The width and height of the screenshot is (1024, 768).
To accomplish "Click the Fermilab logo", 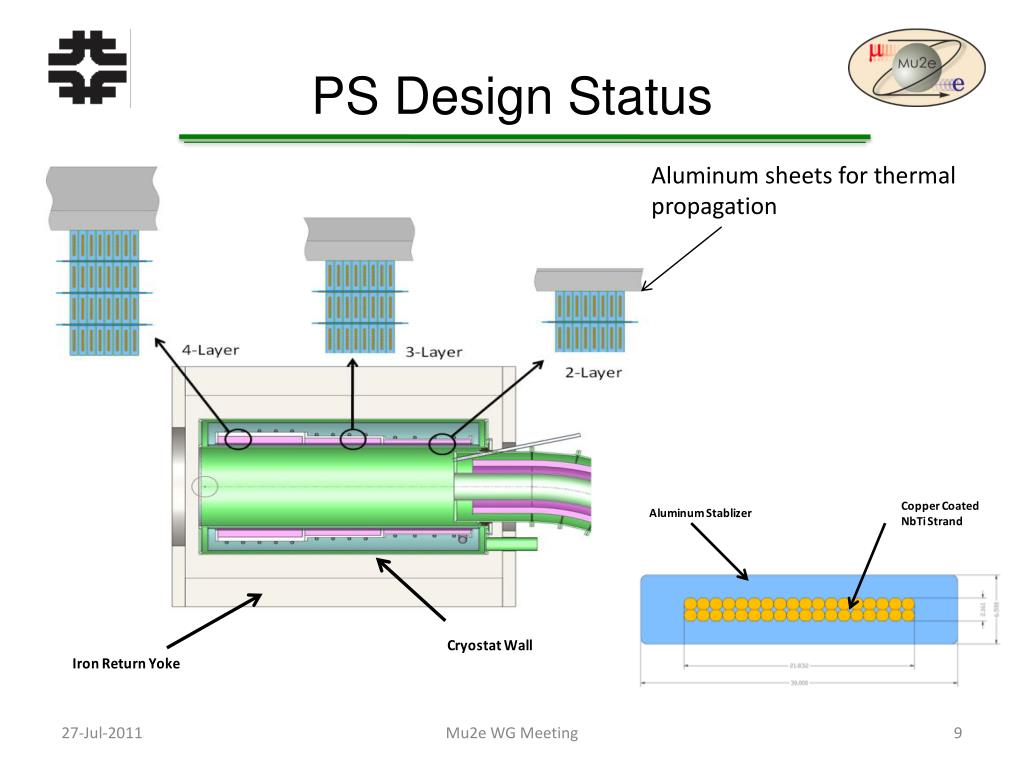I will tap(88, 67).
